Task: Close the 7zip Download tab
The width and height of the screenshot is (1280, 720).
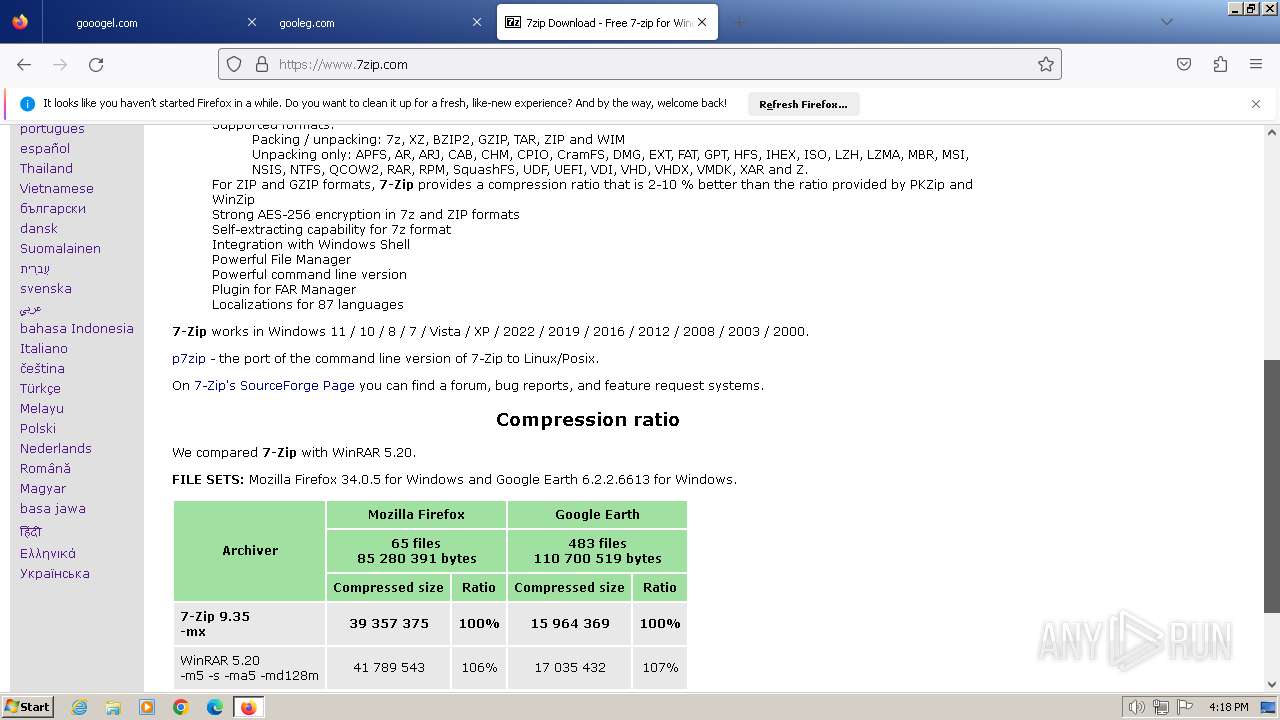Action: [x=702, y=22]
